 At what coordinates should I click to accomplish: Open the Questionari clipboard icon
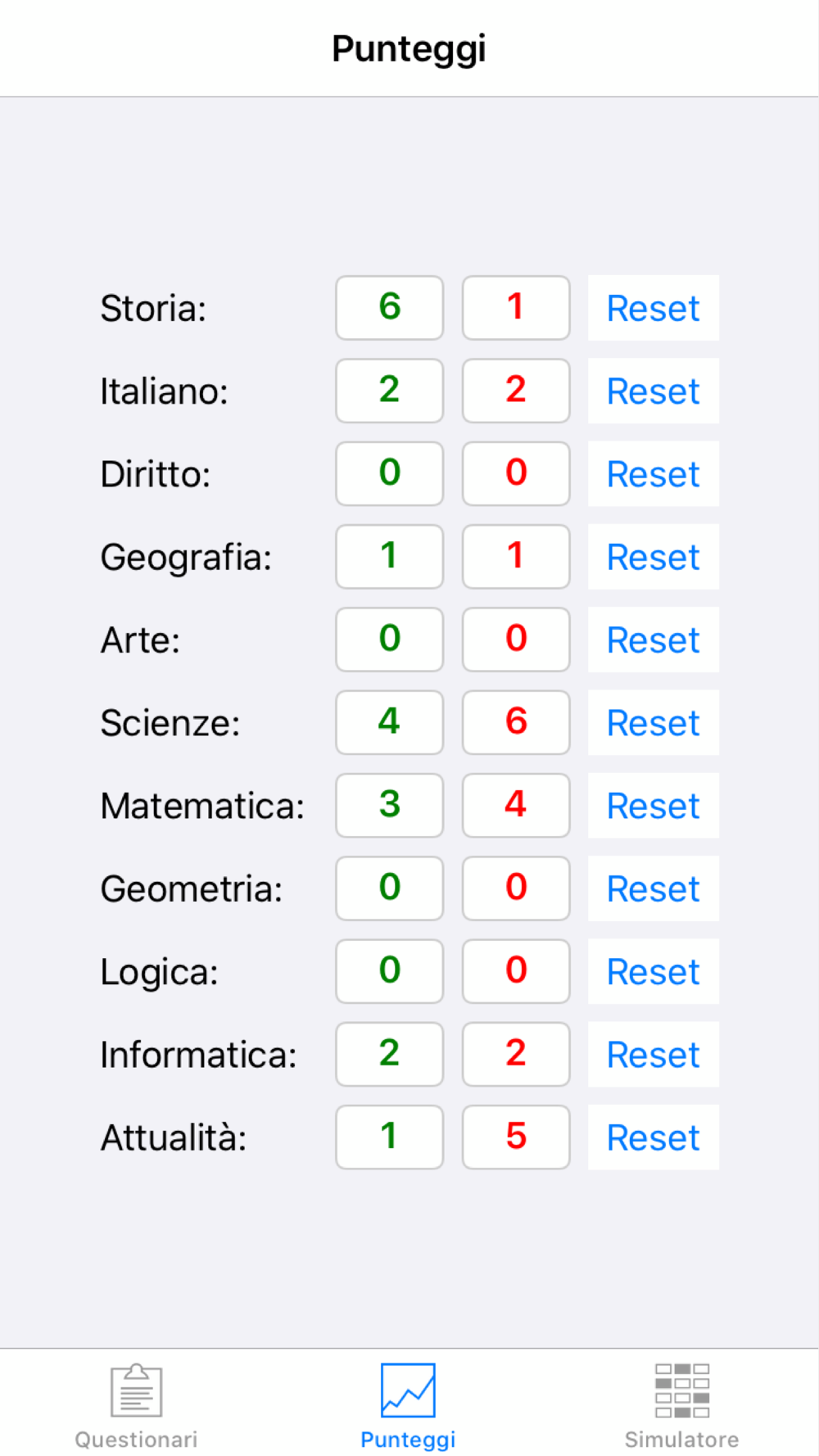[137, 1390]
